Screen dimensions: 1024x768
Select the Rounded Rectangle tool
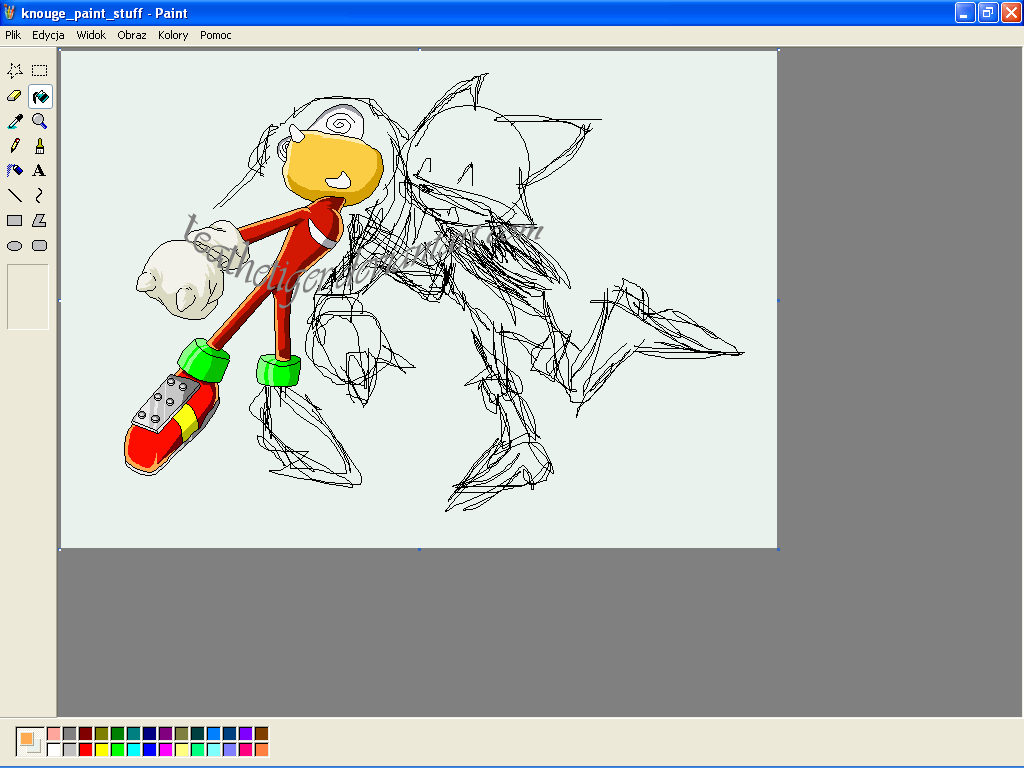pos(40,246)
